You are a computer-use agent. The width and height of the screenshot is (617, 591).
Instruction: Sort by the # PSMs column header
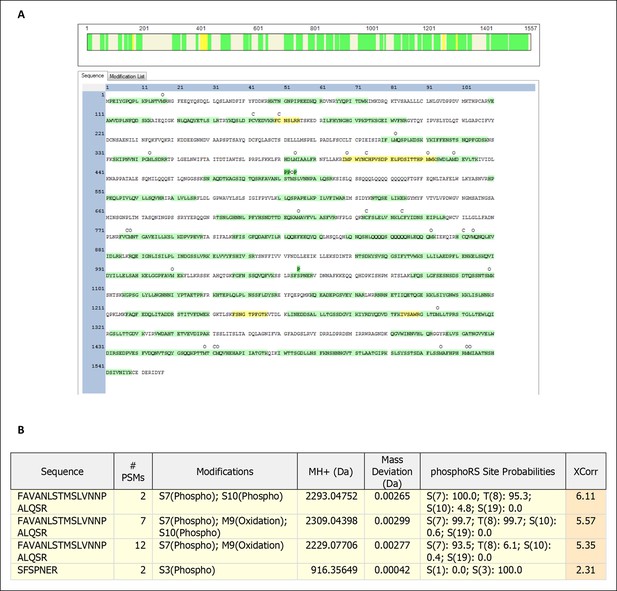[x=133, y=471]
